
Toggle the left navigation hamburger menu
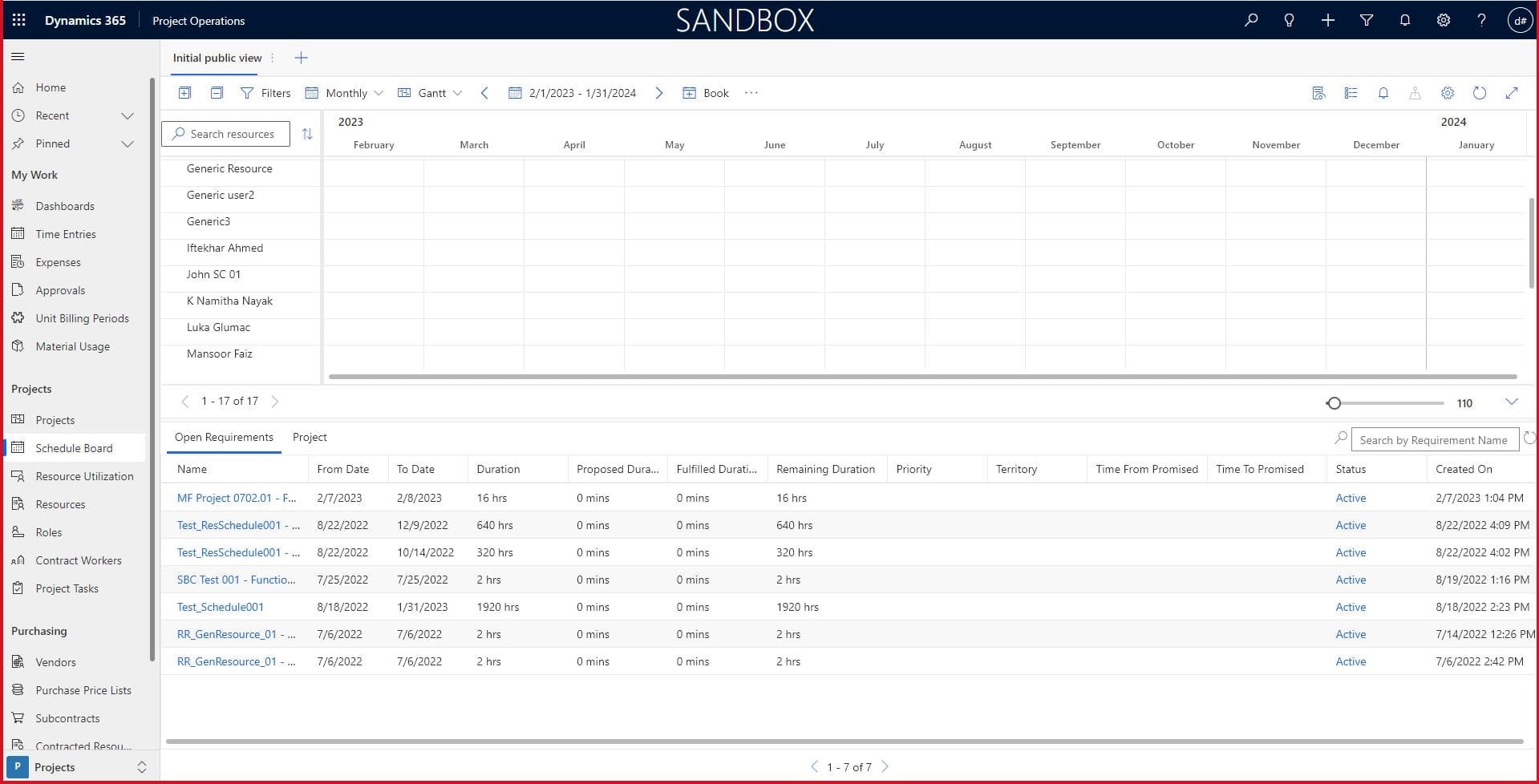point(18,56)
